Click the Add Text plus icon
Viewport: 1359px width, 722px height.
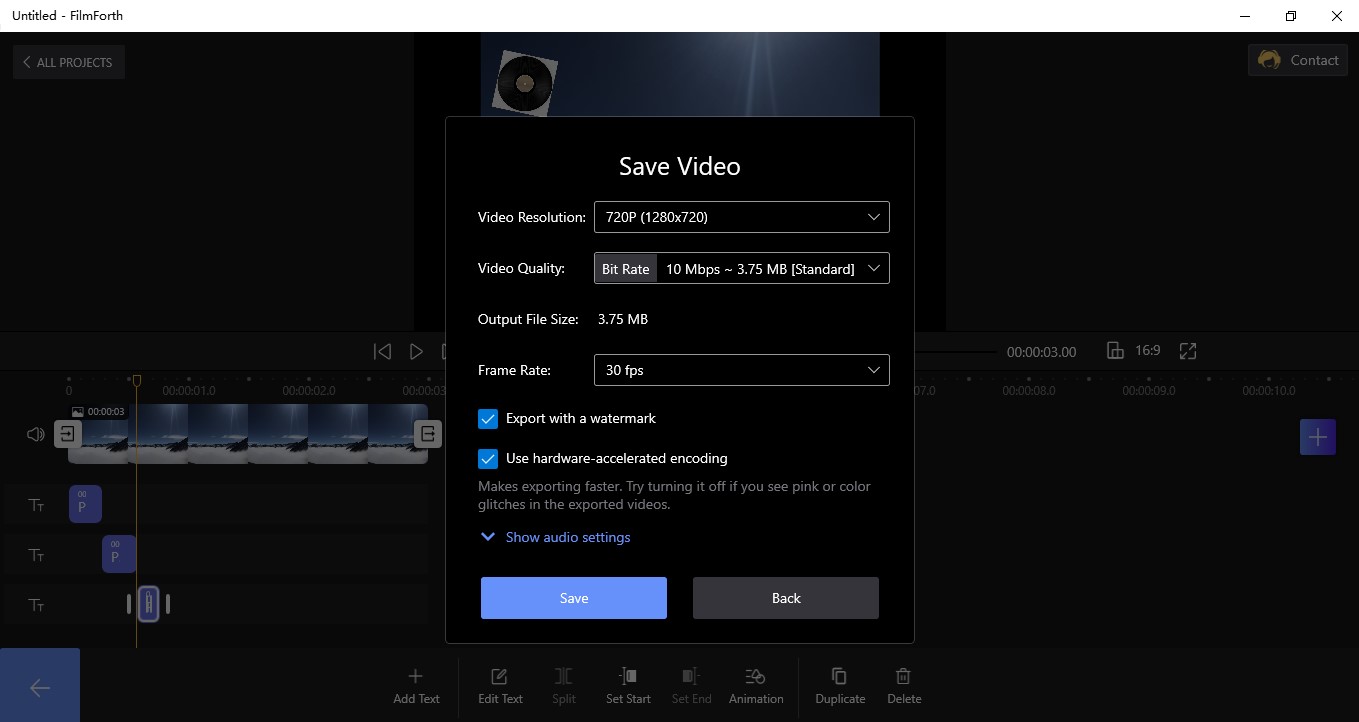(416, 677)
